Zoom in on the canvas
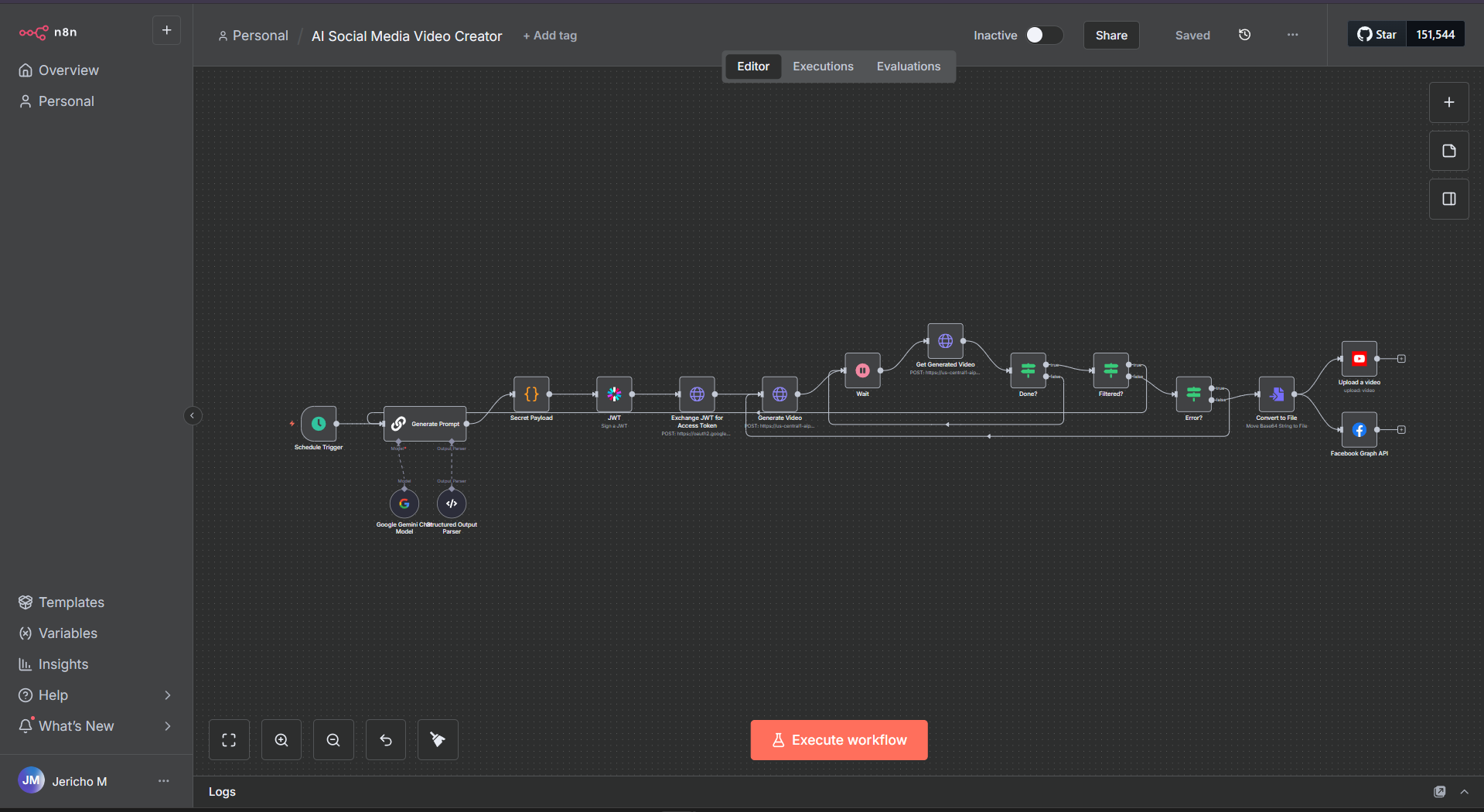1484x812 pixels. (281, 740)
